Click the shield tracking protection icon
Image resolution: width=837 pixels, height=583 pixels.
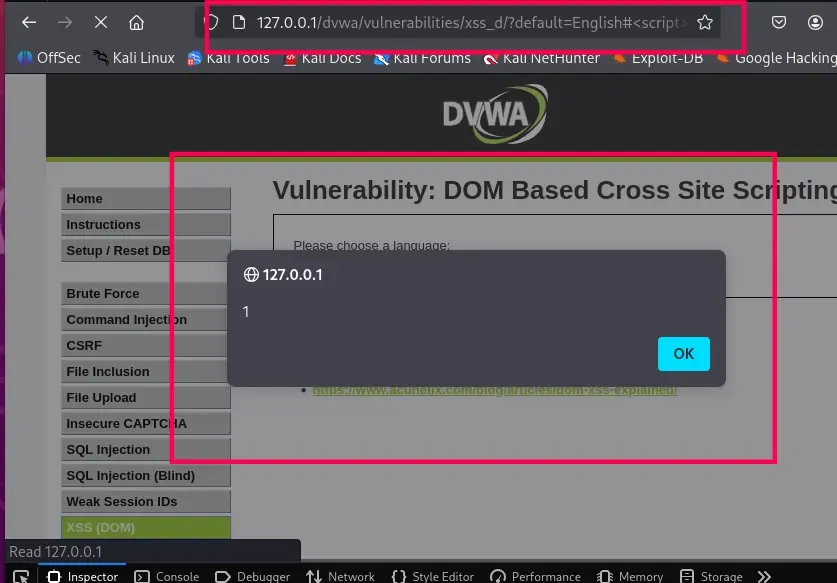click(211, 22)
